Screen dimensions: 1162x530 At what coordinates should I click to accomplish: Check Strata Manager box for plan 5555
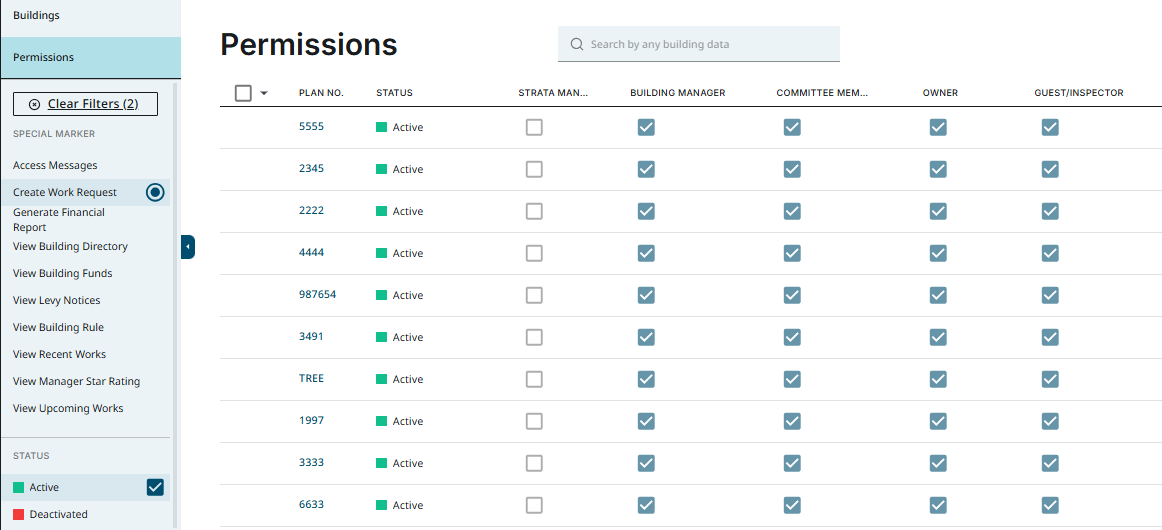(x=534, y=127)
